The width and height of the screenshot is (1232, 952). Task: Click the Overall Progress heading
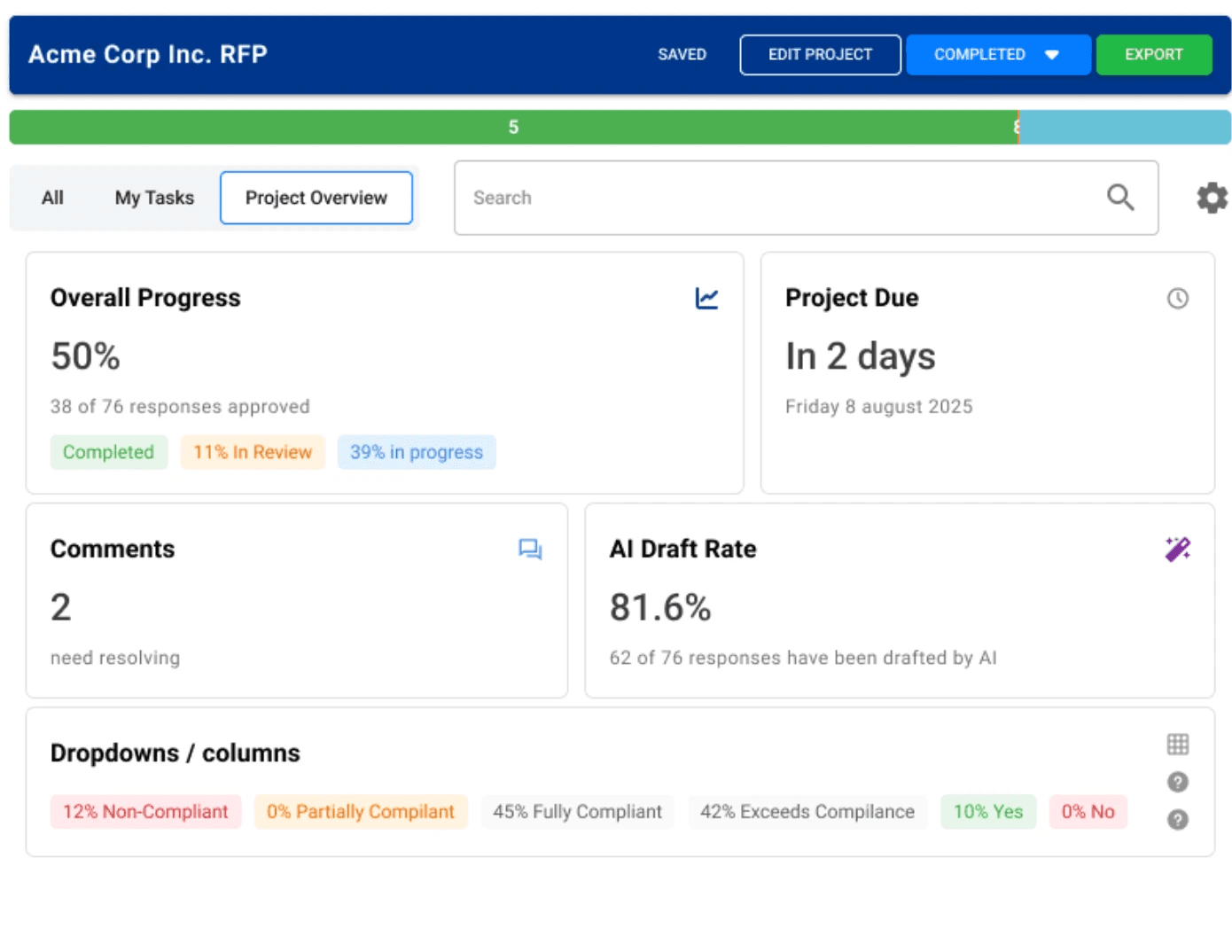click(x=145, y=298)
